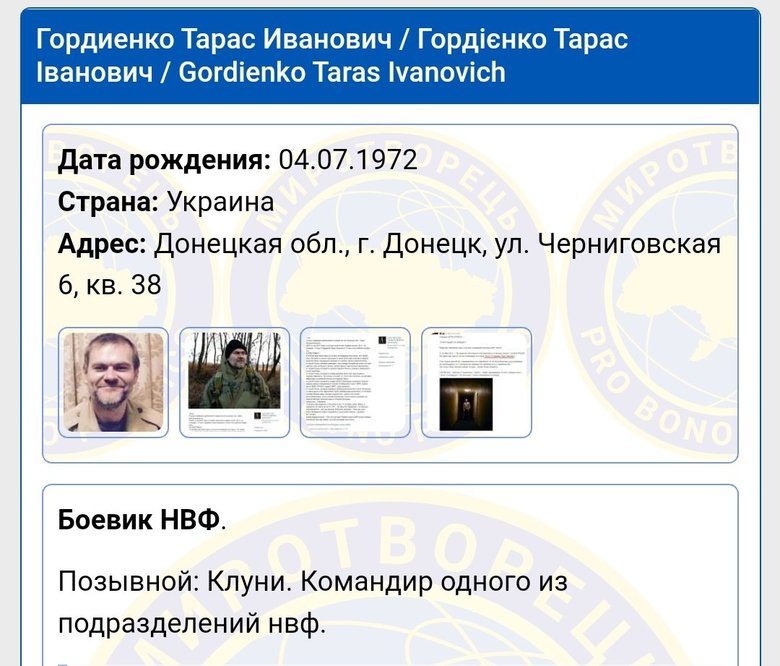The width and height of the screenshot is (780, 666).
Task: Open the smiling man portrait thumbnail
Action: point(112,383)
